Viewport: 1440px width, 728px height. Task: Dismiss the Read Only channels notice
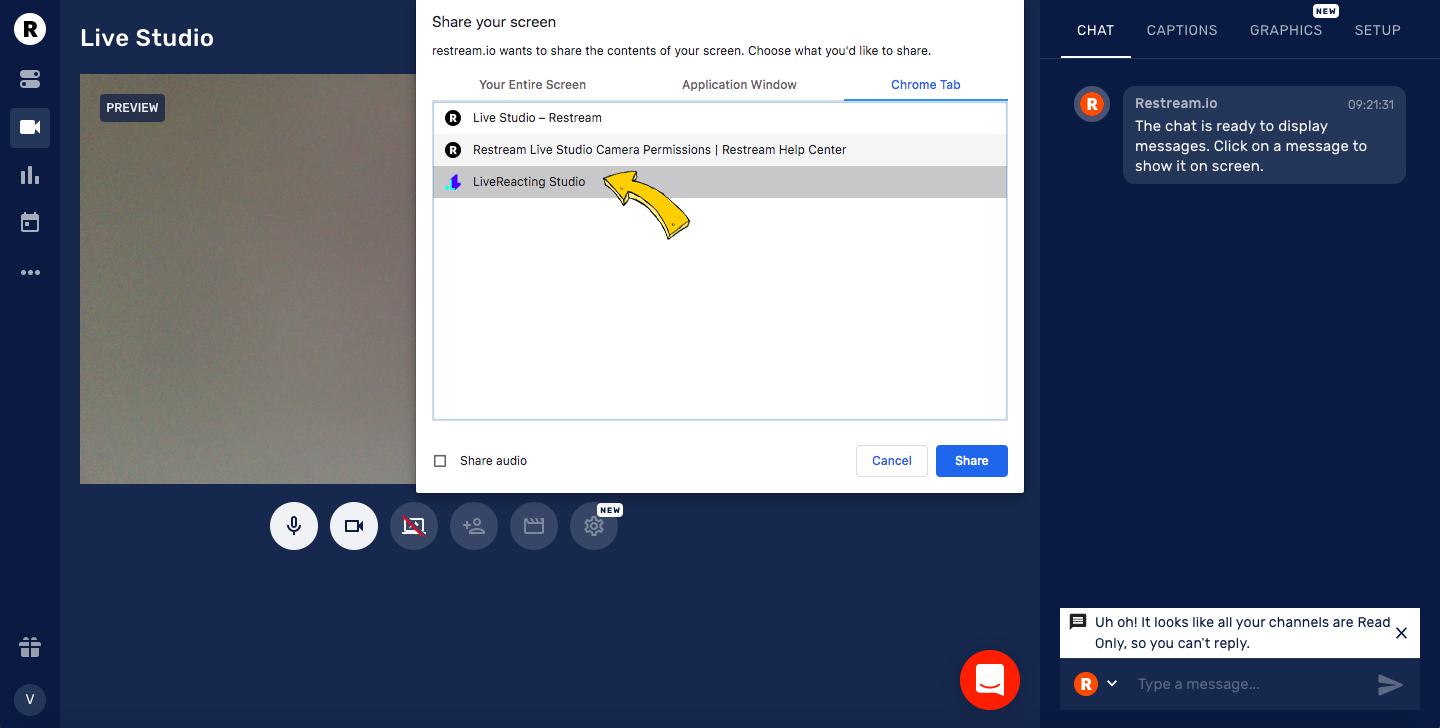coord(1401,633)
